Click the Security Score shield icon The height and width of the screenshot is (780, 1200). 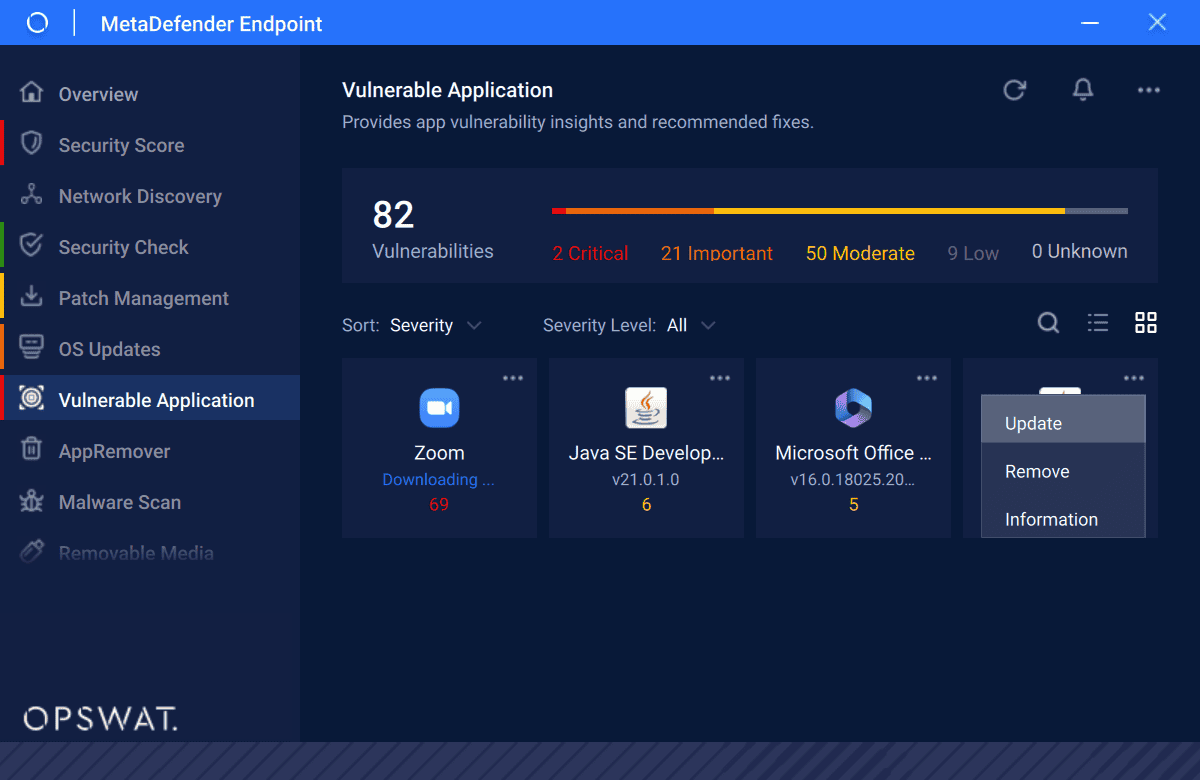tap(32, 144)
